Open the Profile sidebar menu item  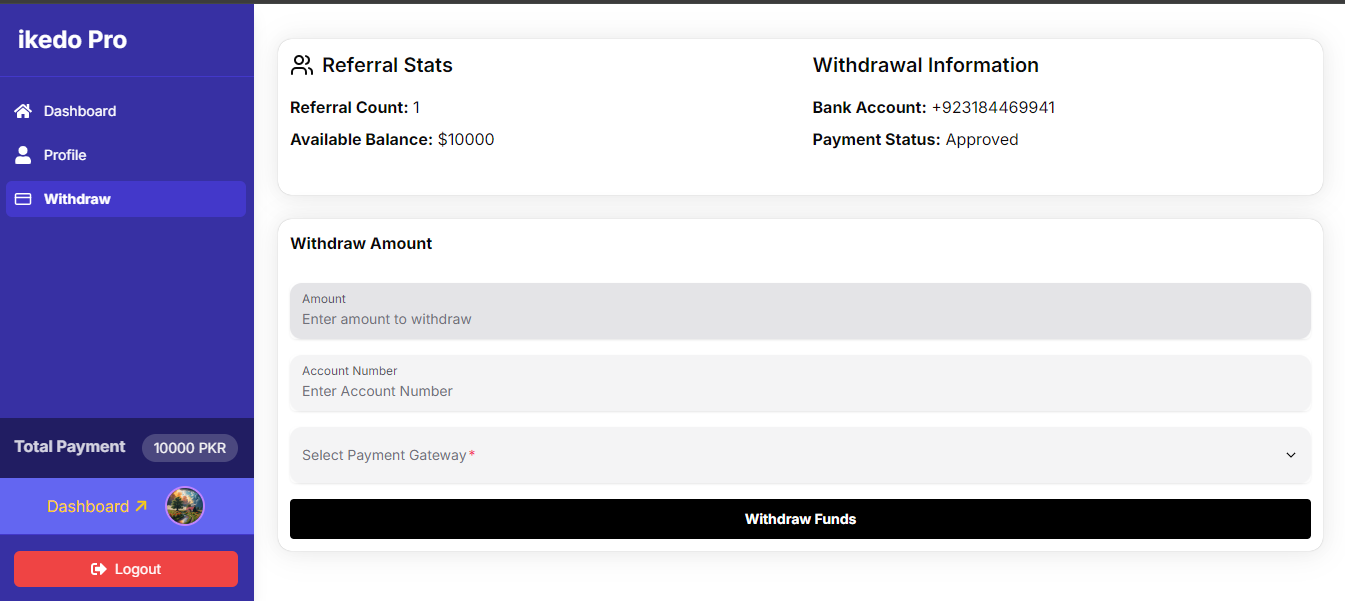(x=65, y=155)
